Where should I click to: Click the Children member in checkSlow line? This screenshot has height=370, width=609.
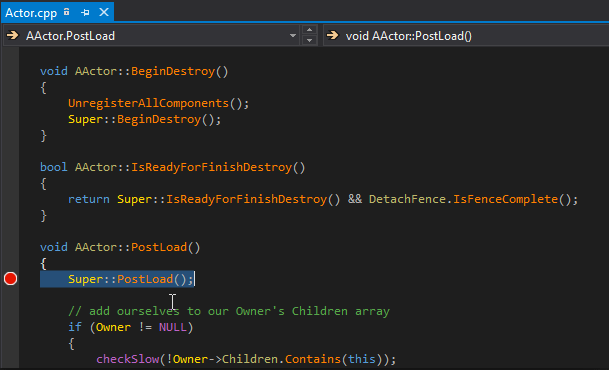(250, 359)
